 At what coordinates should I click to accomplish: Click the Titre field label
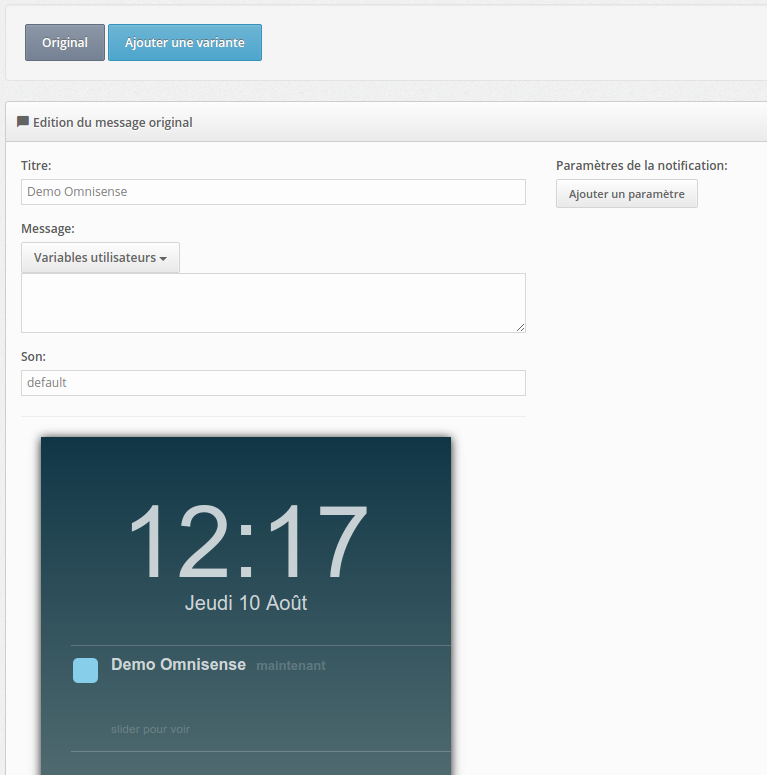[x=36, y=165]
